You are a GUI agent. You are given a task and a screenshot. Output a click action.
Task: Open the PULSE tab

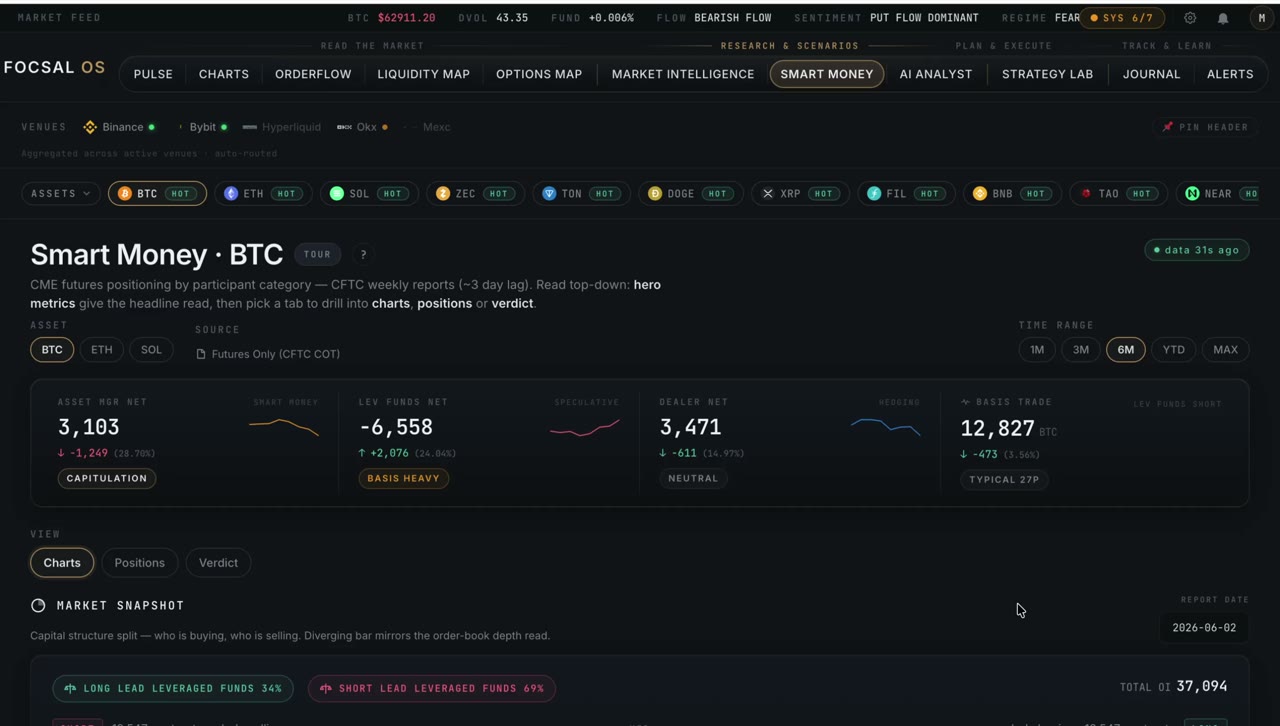(x=153, y=74)
